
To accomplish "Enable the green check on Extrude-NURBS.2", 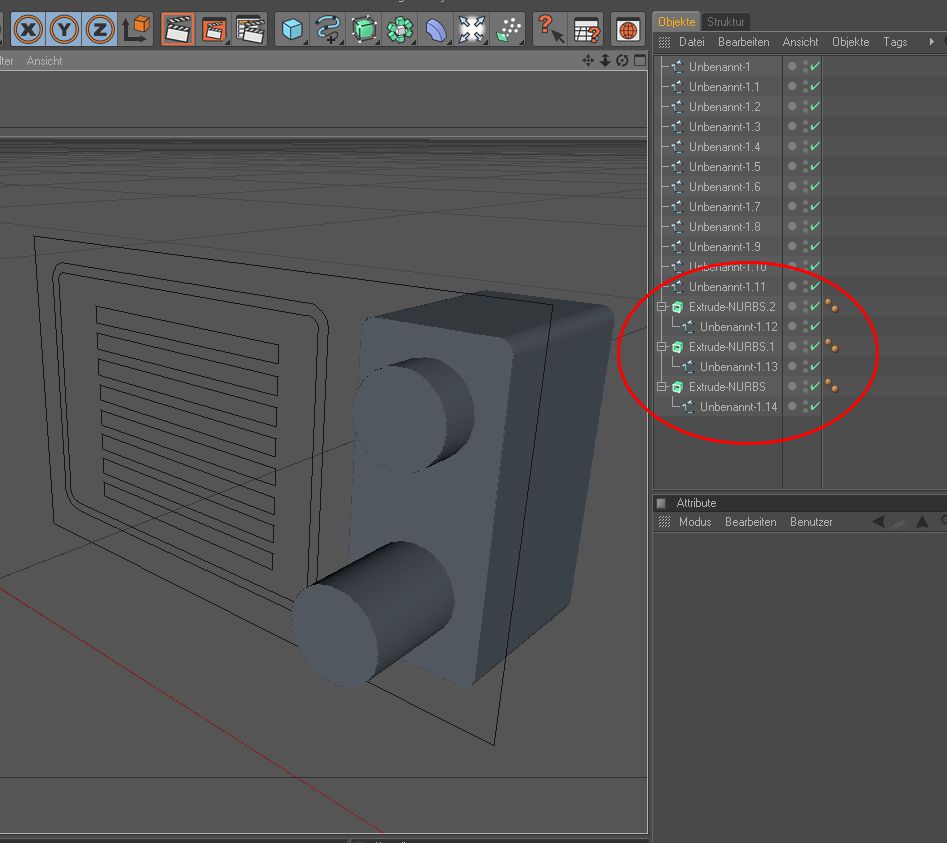I will pyautogui.click(x=815, y=307).
